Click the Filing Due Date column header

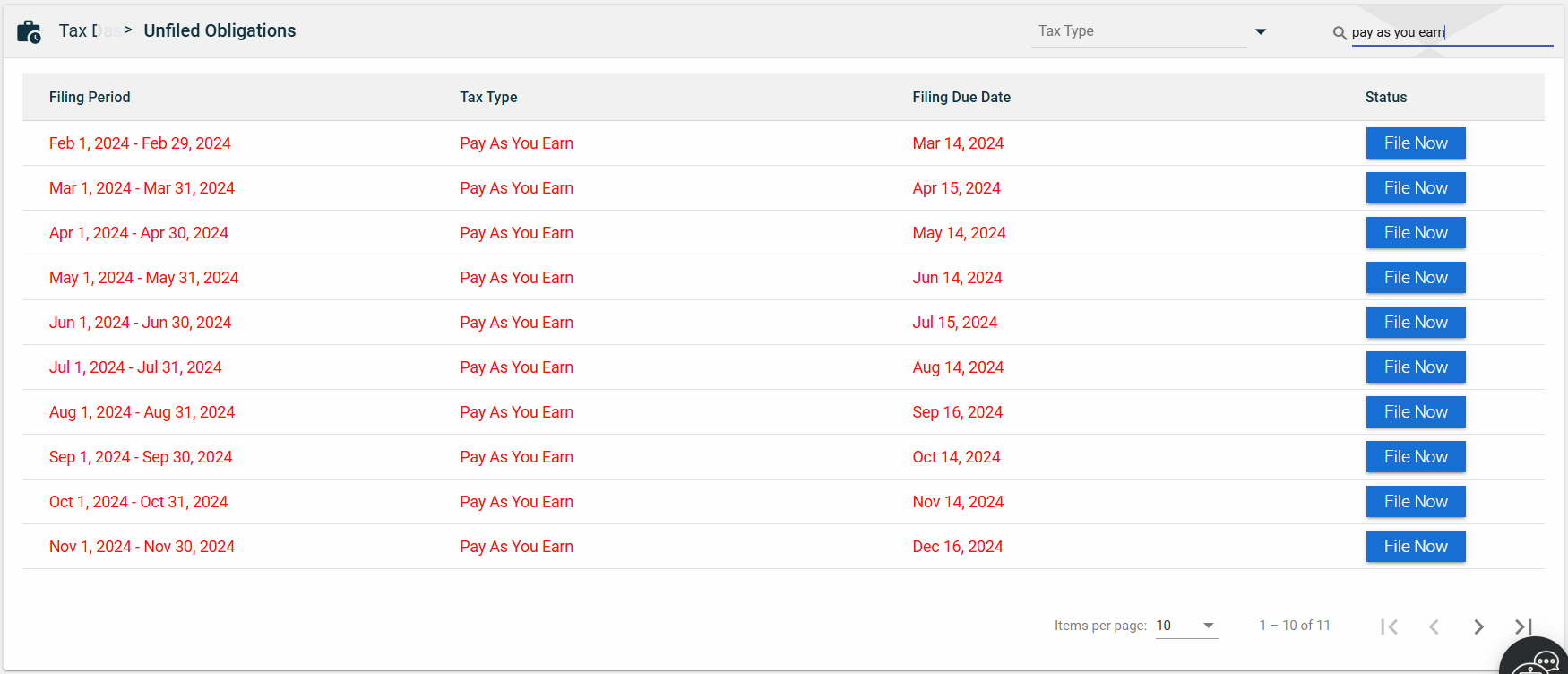pos(961,97)
